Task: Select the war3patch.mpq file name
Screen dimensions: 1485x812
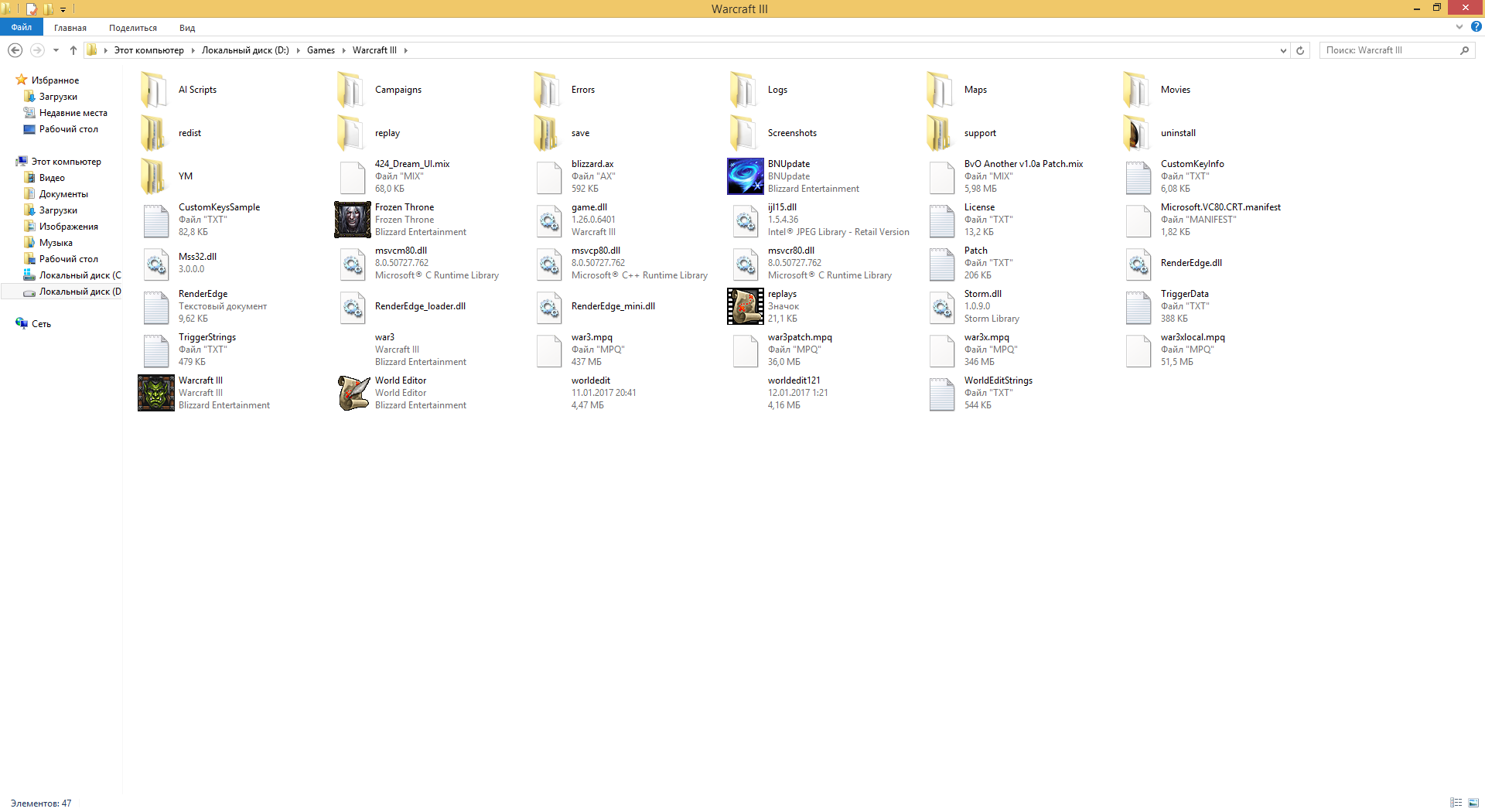Action: click(800, 337)
